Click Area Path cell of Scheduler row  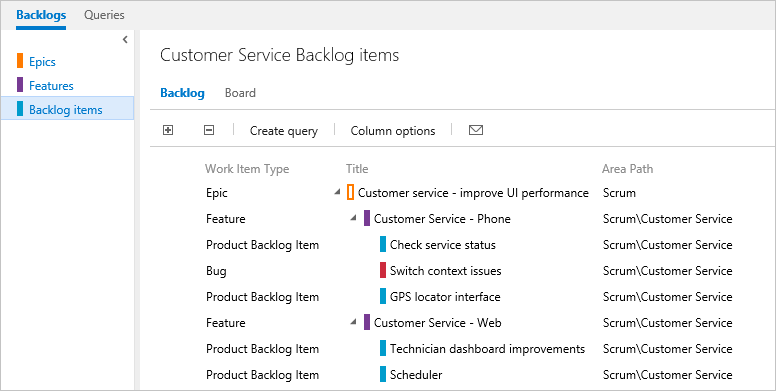tap(668, 375)
